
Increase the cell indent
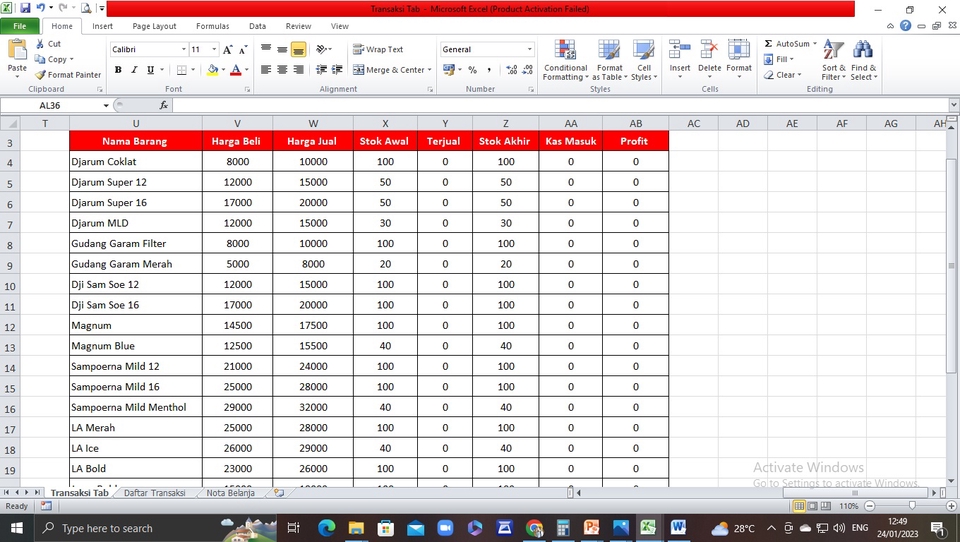pyautogui.click(x=337, y=70)
